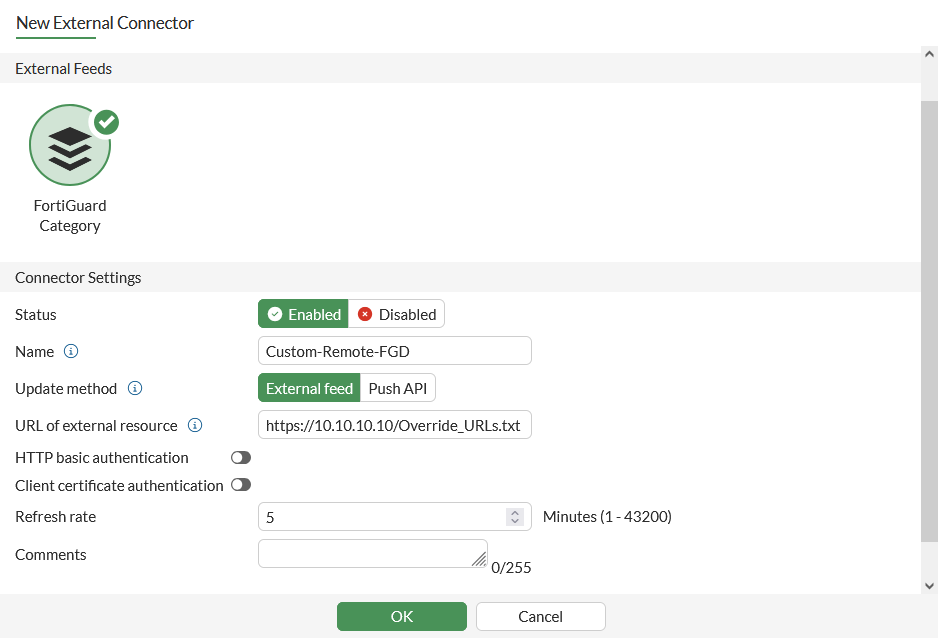Toggle Client certificate authentication switch

[x=240, y=485]
